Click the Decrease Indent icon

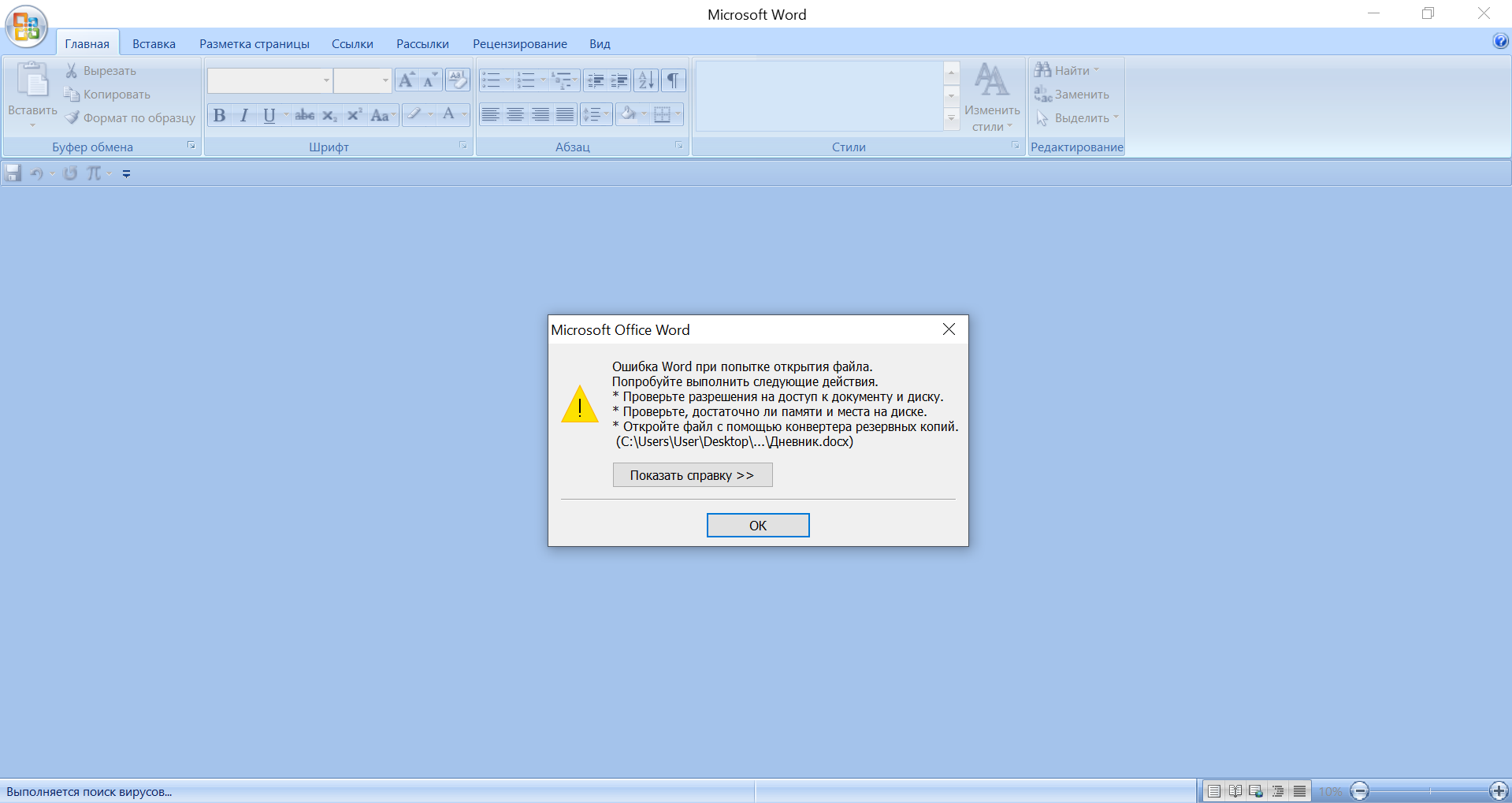point(596,80)
